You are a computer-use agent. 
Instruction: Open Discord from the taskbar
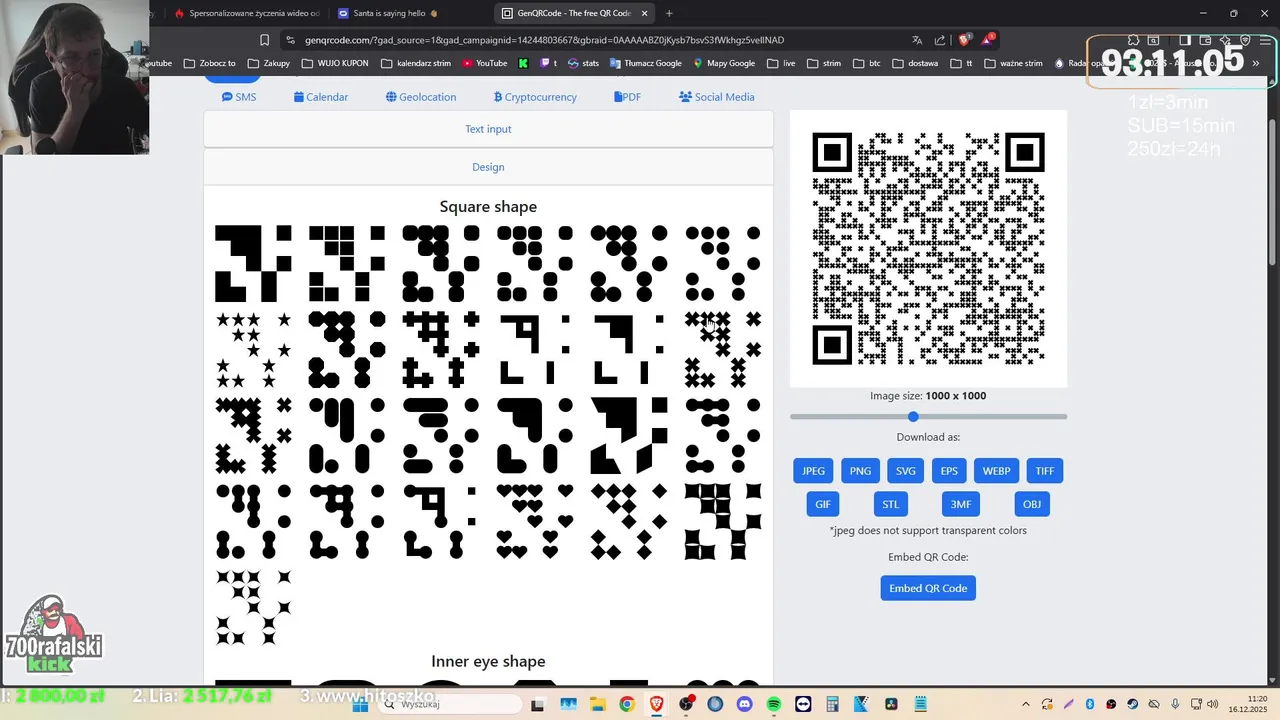coord(744,704)
